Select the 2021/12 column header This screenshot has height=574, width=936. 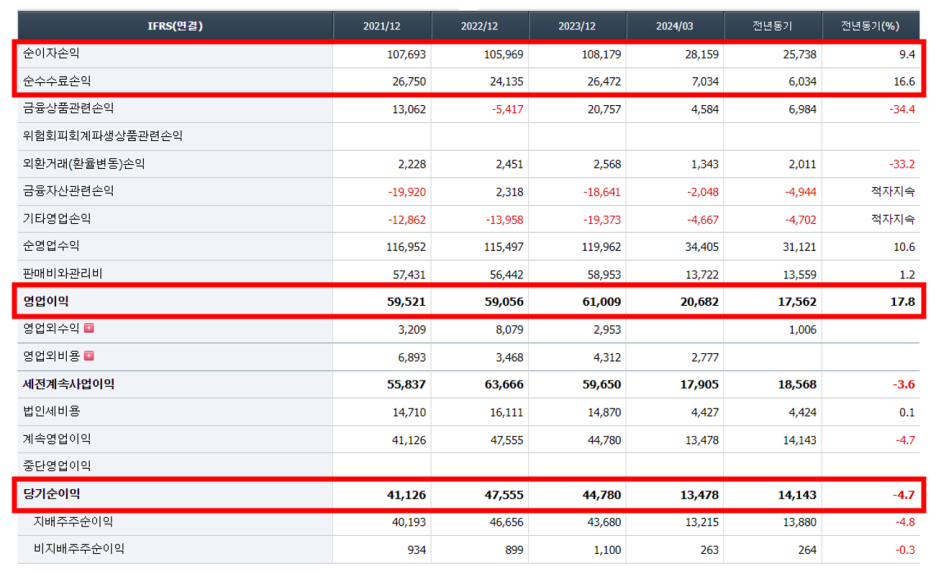[x=381, y=26]
